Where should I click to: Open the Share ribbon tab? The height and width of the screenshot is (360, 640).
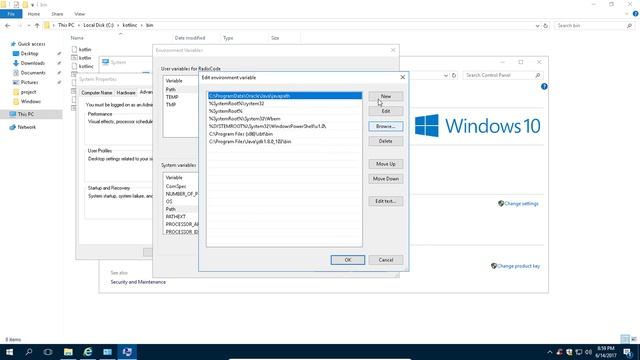57,14
